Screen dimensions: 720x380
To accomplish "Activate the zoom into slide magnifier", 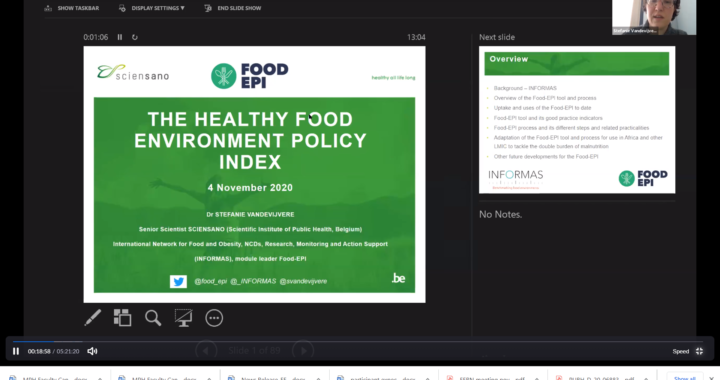I will 153,318.
